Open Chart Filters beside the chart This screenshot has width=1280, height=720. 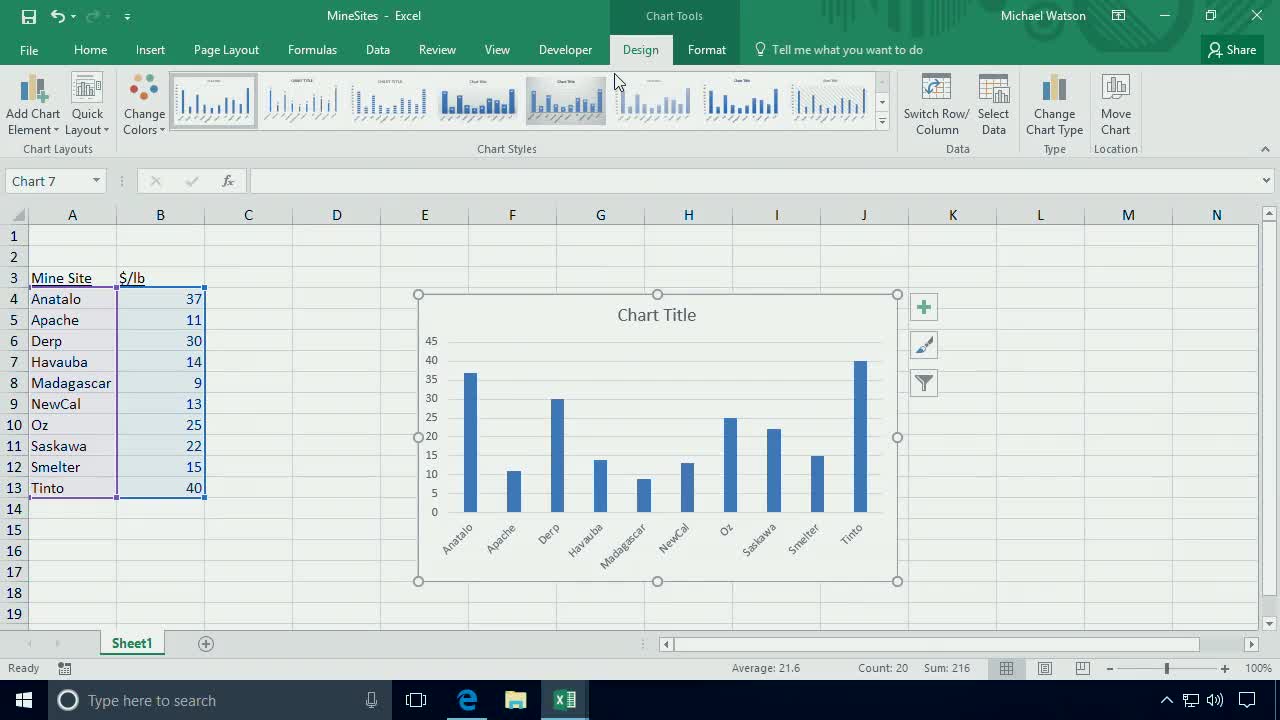coord(923,382)
